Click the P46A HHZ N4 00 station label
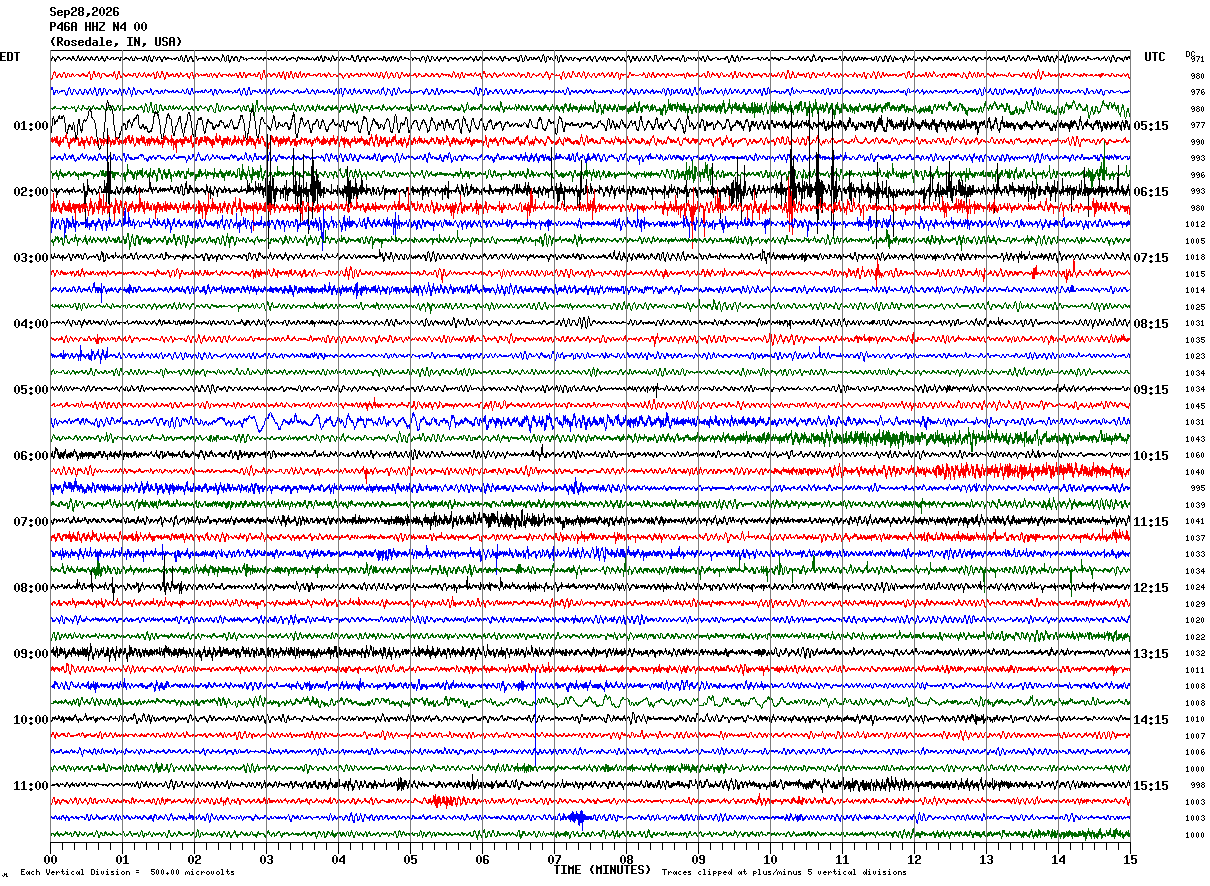This screenshot has height=886, width=1210. 98,27
